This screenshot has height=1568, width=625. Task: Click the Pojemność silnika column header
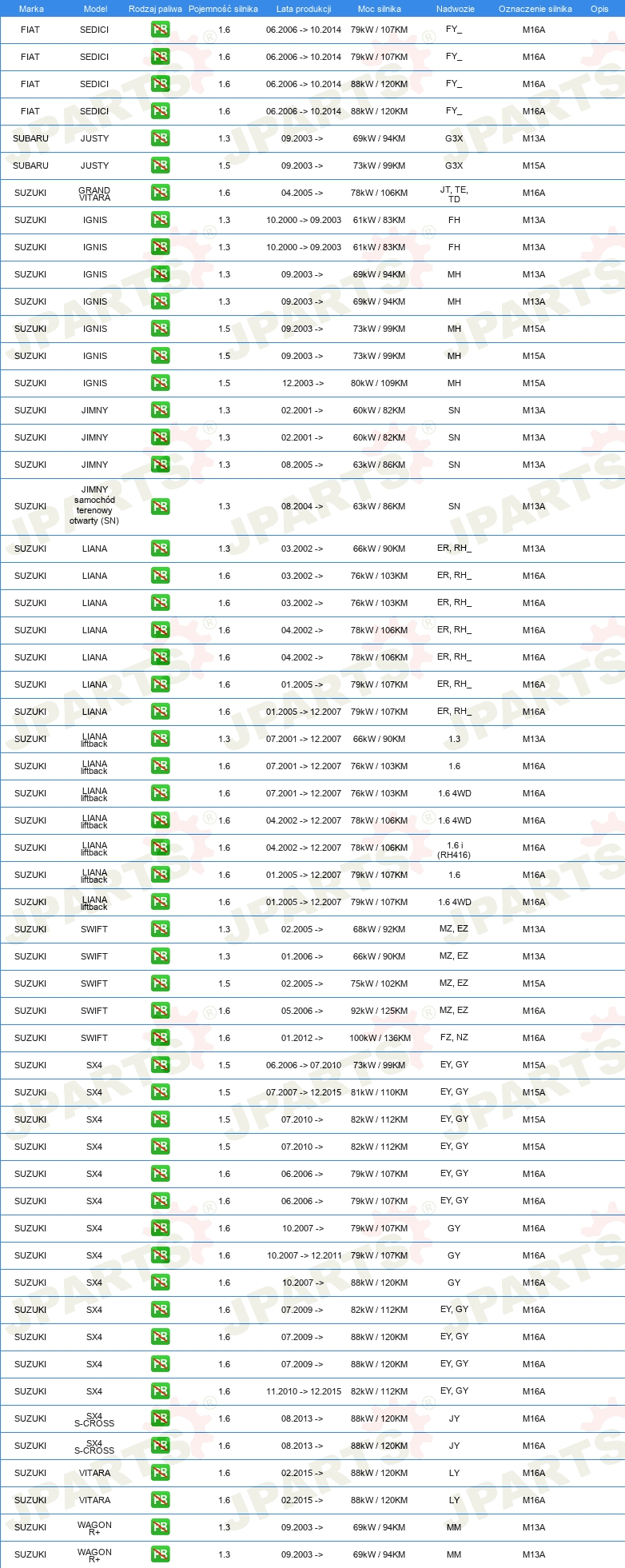(x=223, y=9)
